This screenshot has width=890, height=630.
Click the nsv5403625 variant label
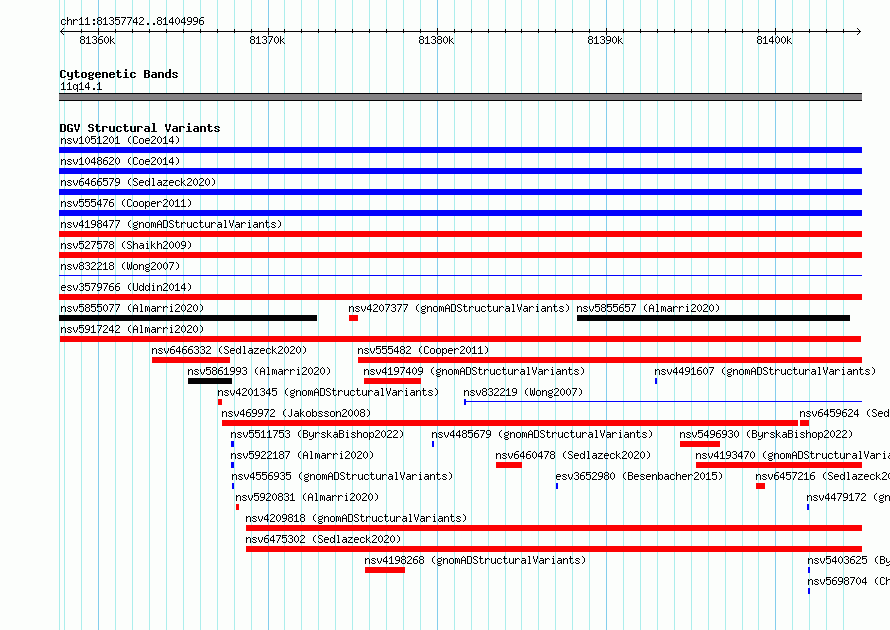849,560
